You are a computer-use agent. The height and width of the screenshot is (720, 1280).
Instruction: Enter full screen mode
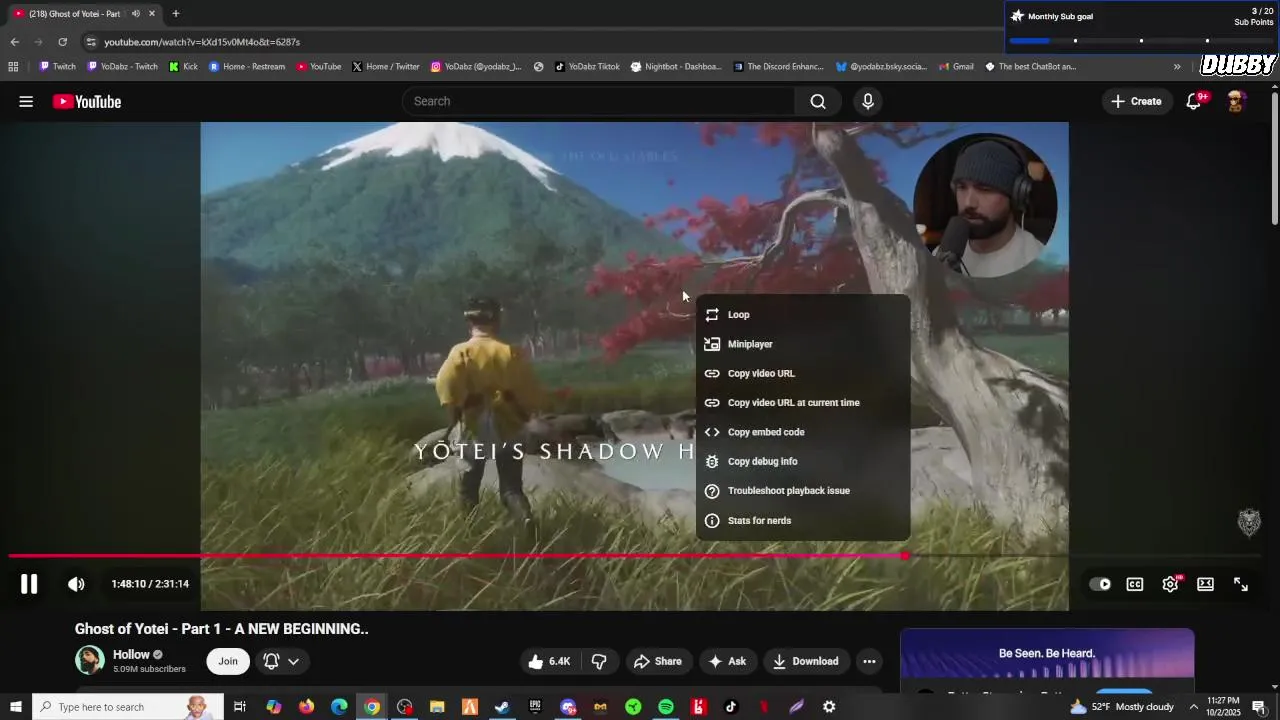coord(1241,584)
